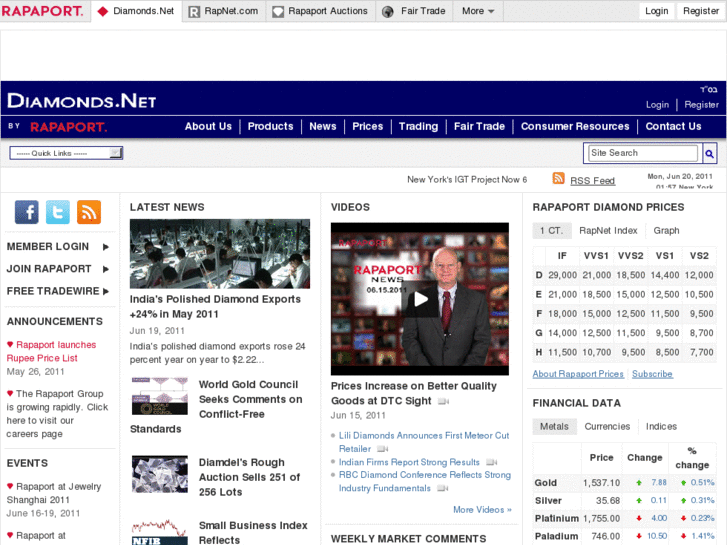Open the About Us menu
The width and height of the screenshot is (727, 545).
pyautogui.click(x=208, y=126)
